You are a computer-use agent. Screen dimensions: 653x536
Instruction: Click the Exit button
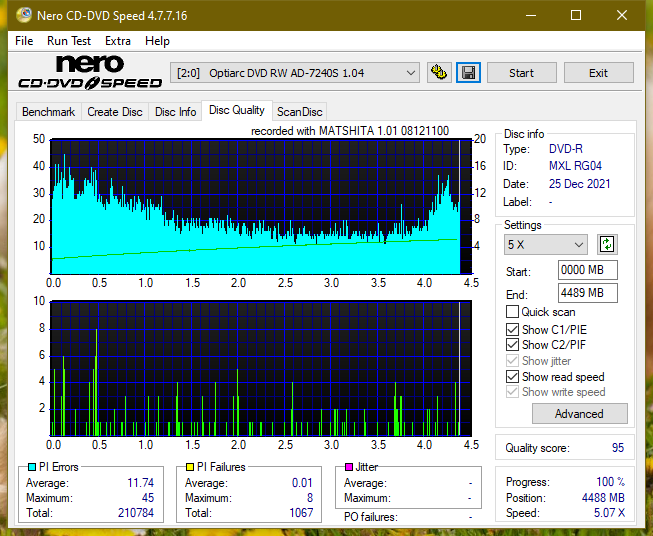pos(598,73)
